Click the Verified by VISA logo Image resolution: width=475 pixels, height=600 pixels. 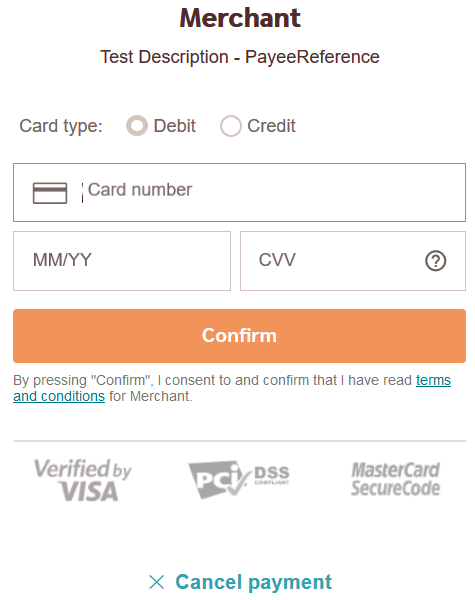coord(83,480)
